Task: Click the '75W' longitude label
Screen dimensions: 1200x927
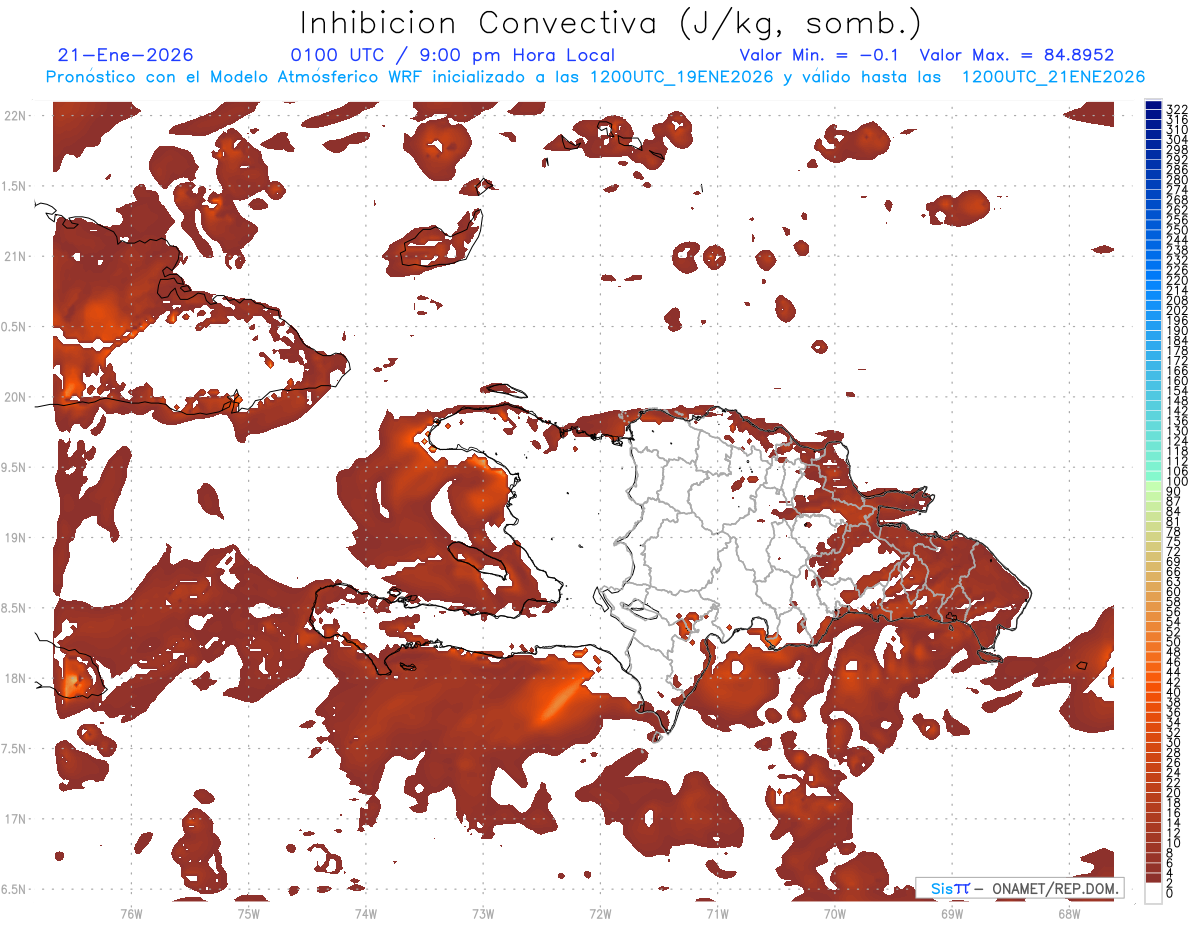Action: pyautogui.click(x=248, y=913)
